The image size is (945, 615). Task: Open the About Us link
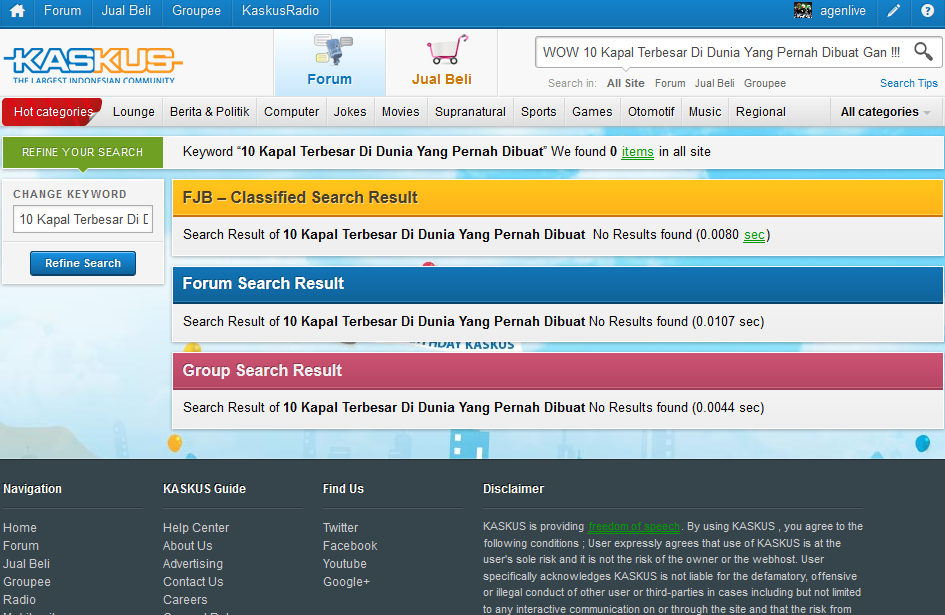(187, 546)
